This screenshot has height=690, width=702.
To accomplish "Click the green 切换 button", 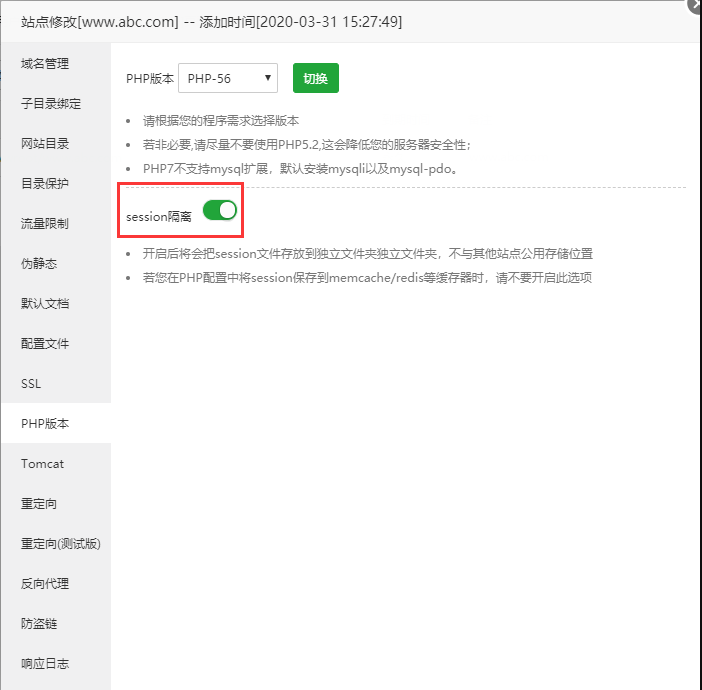I will click(316, 78).
